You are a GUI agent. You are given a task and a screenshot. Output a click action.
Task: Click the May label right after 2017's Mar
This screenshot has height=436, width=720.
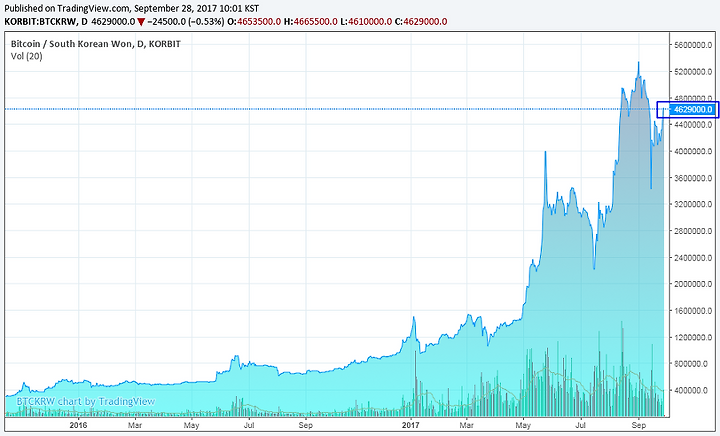pos(523,425)
